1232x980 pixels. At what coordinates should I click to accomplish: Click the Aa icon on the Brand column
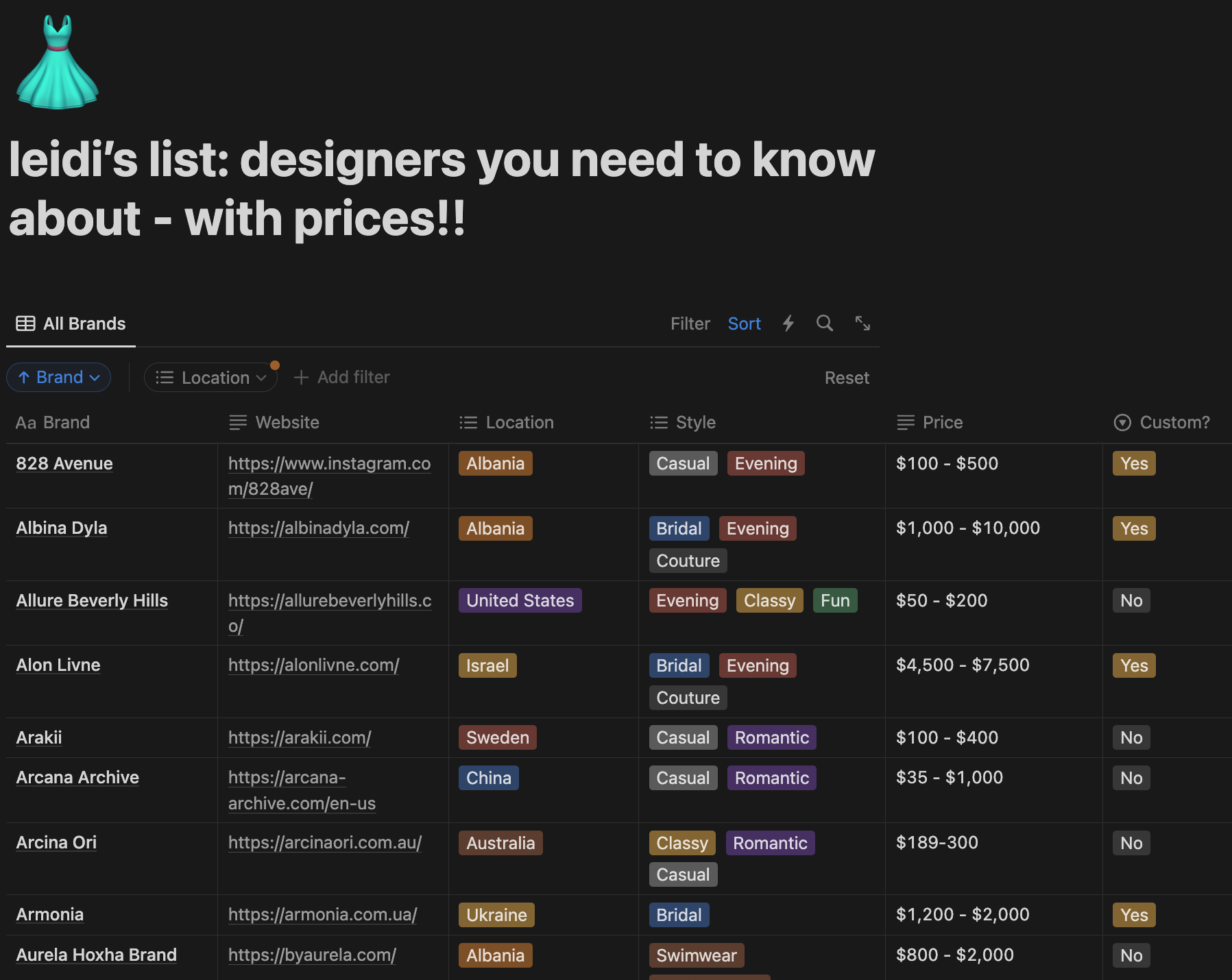coord(26,422)
